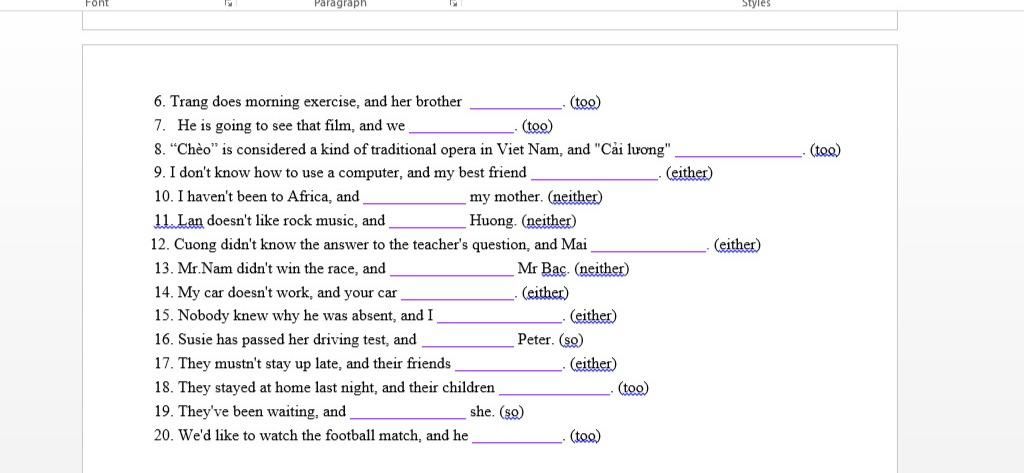Click '(neither)' at the end of sentence 10
The image size is (1024, 473).
coord(575,197)
